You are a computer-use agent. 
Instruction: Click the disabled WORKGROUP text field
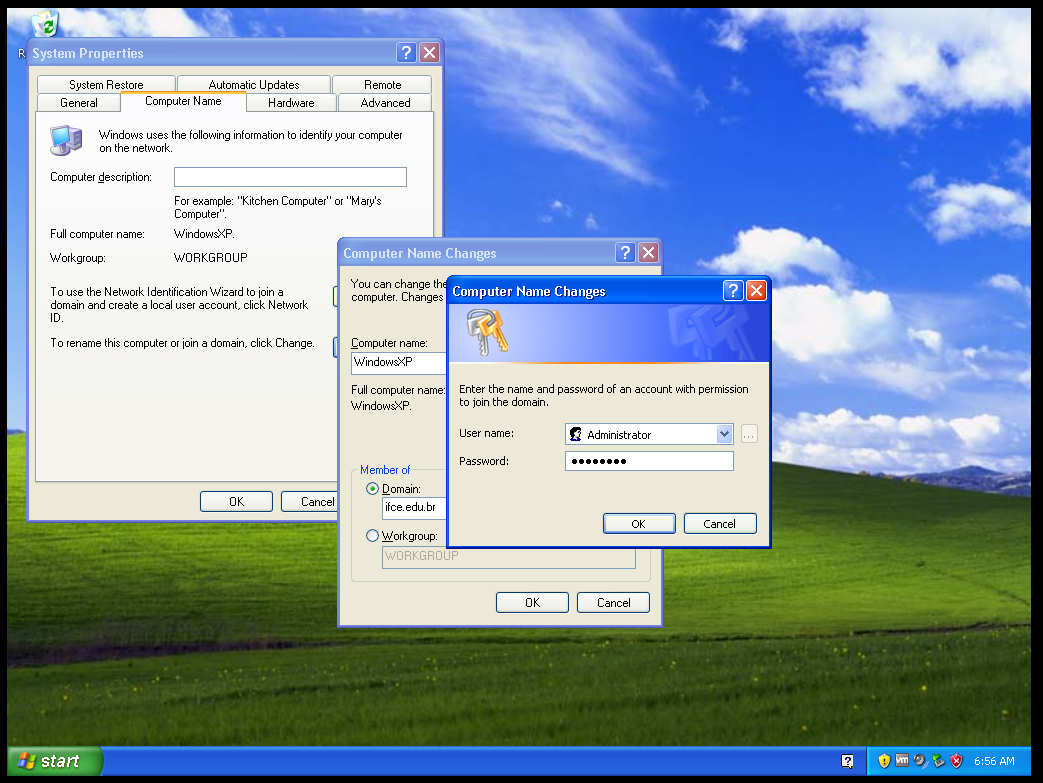click(x=509, y=556)
